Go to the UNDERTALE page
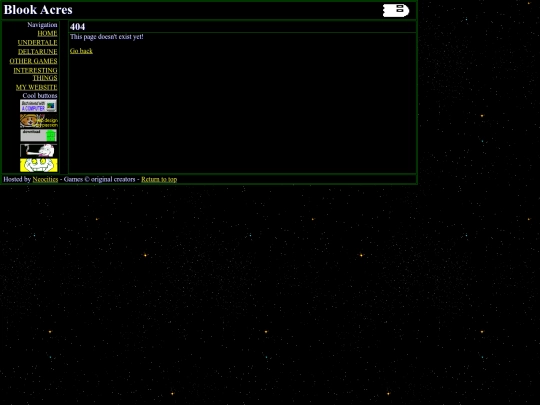The image size is (540, 405). click(37, 42)
